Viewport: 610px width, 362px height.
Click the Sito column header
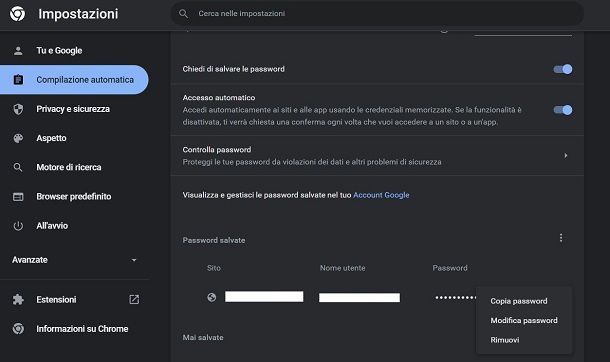(x=214, y=268)
